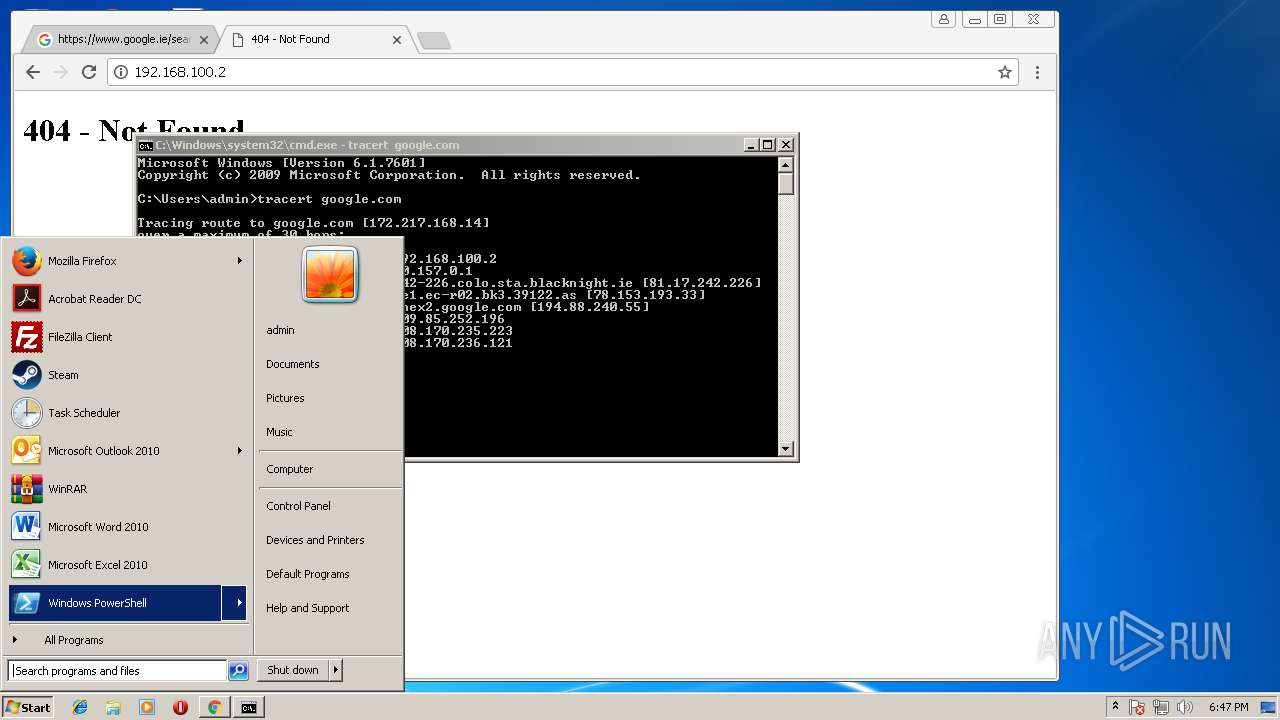The height and width of the screenshot is (720, 1280).
Task: Open Pictures library
Action: click(285, 398)
